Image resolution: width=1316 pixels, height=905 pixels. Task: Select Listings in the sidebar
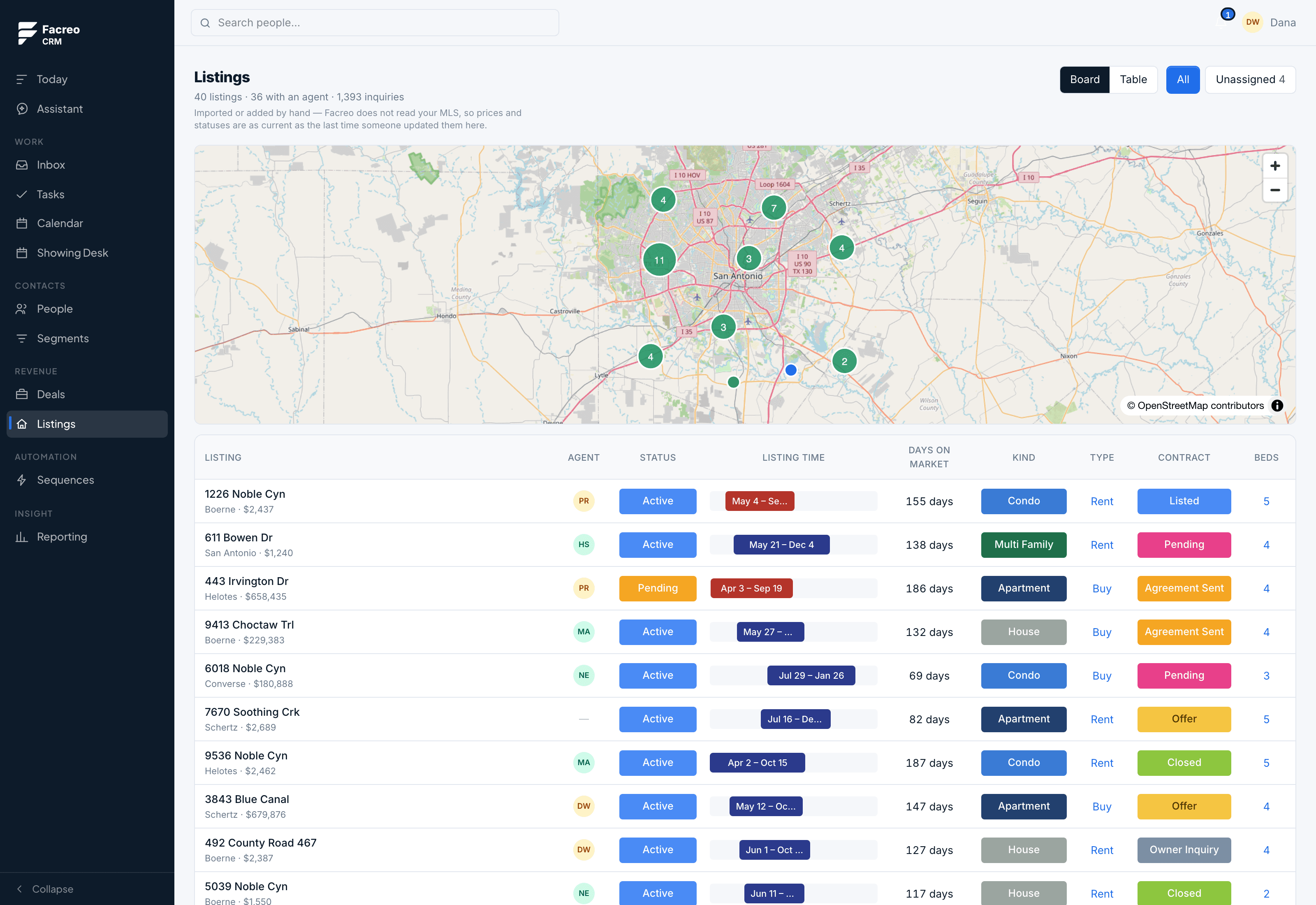87,424
